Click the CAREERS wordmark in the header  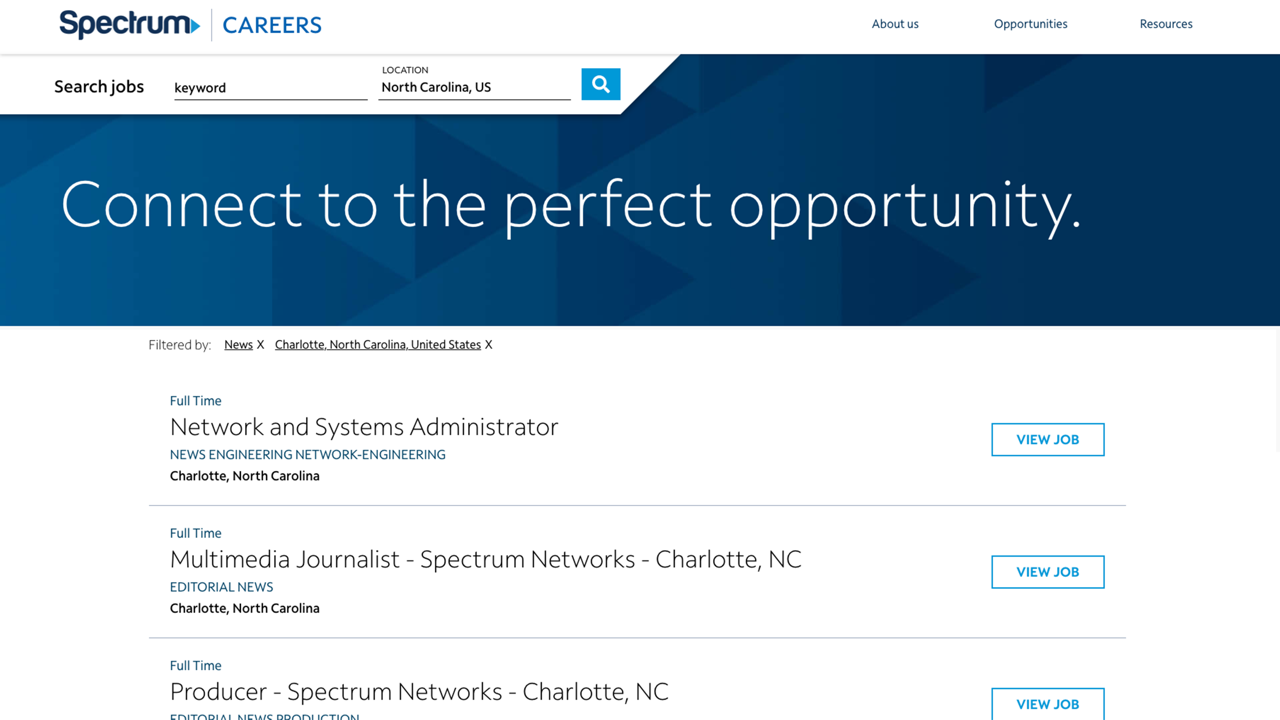point(271,25)
